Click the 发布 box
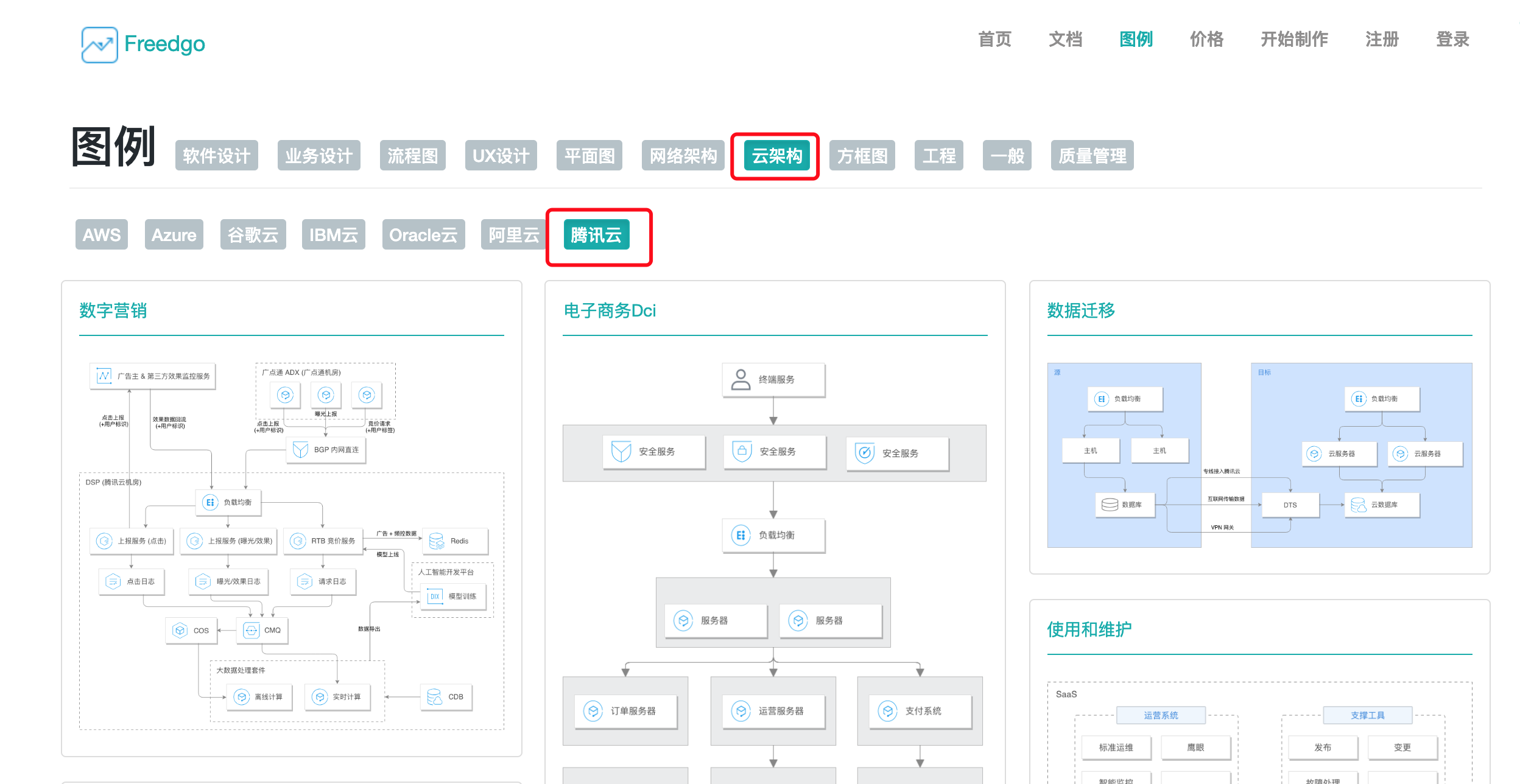The image size is (1520, 784). tap(1323, 747)
